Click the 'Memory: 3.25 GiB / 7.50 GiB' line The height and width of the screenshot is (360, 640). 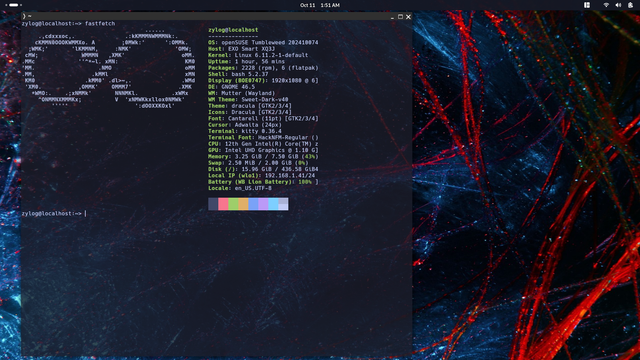(263, 157)
